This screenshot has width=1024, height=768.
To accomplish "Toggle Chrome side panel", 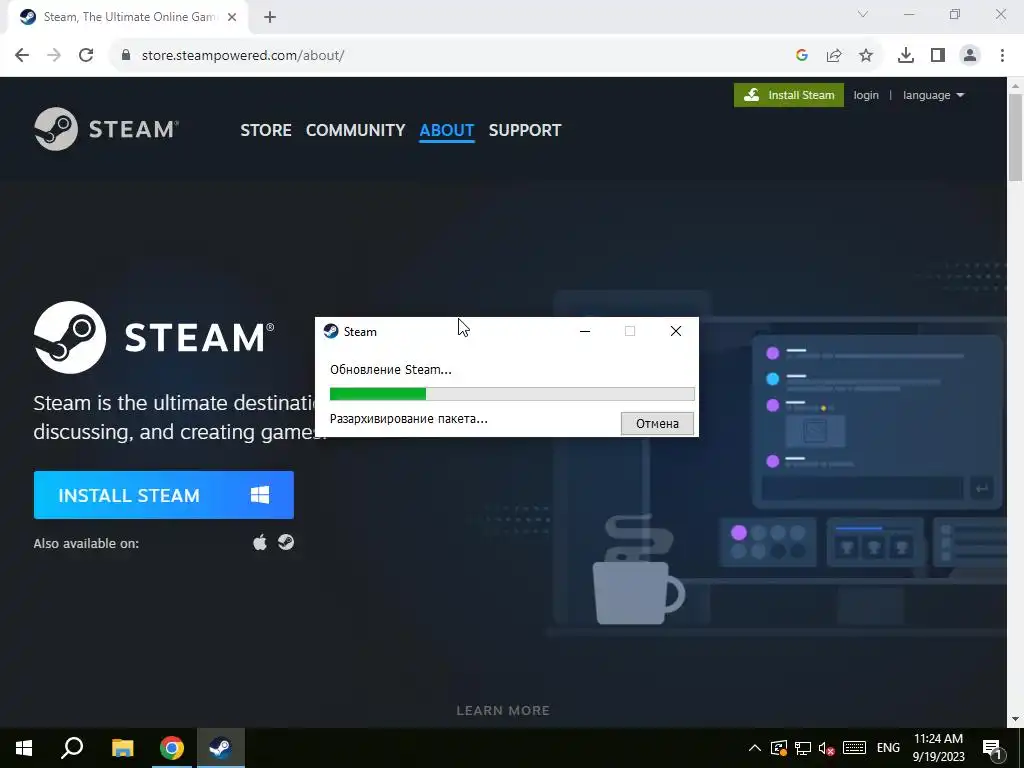I will [x=938, y=56].
